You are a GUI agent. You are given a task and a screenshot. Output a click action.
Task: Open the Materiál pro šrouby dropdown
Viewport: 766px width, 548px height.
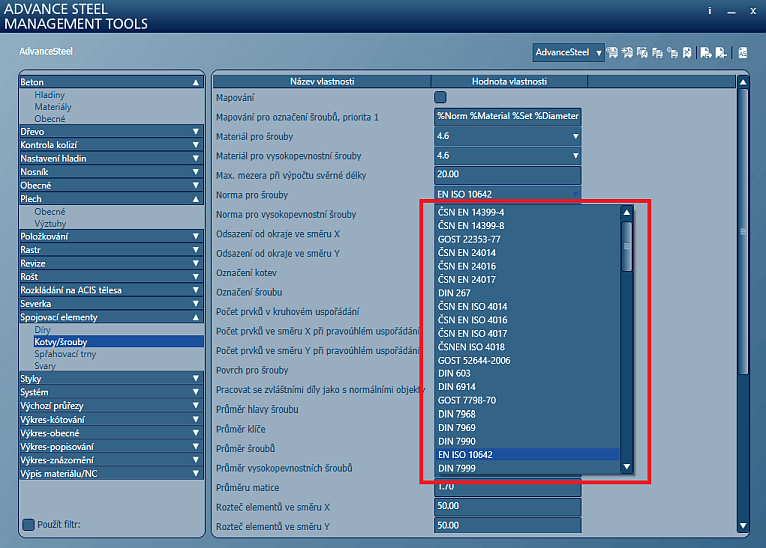(508, 136)
